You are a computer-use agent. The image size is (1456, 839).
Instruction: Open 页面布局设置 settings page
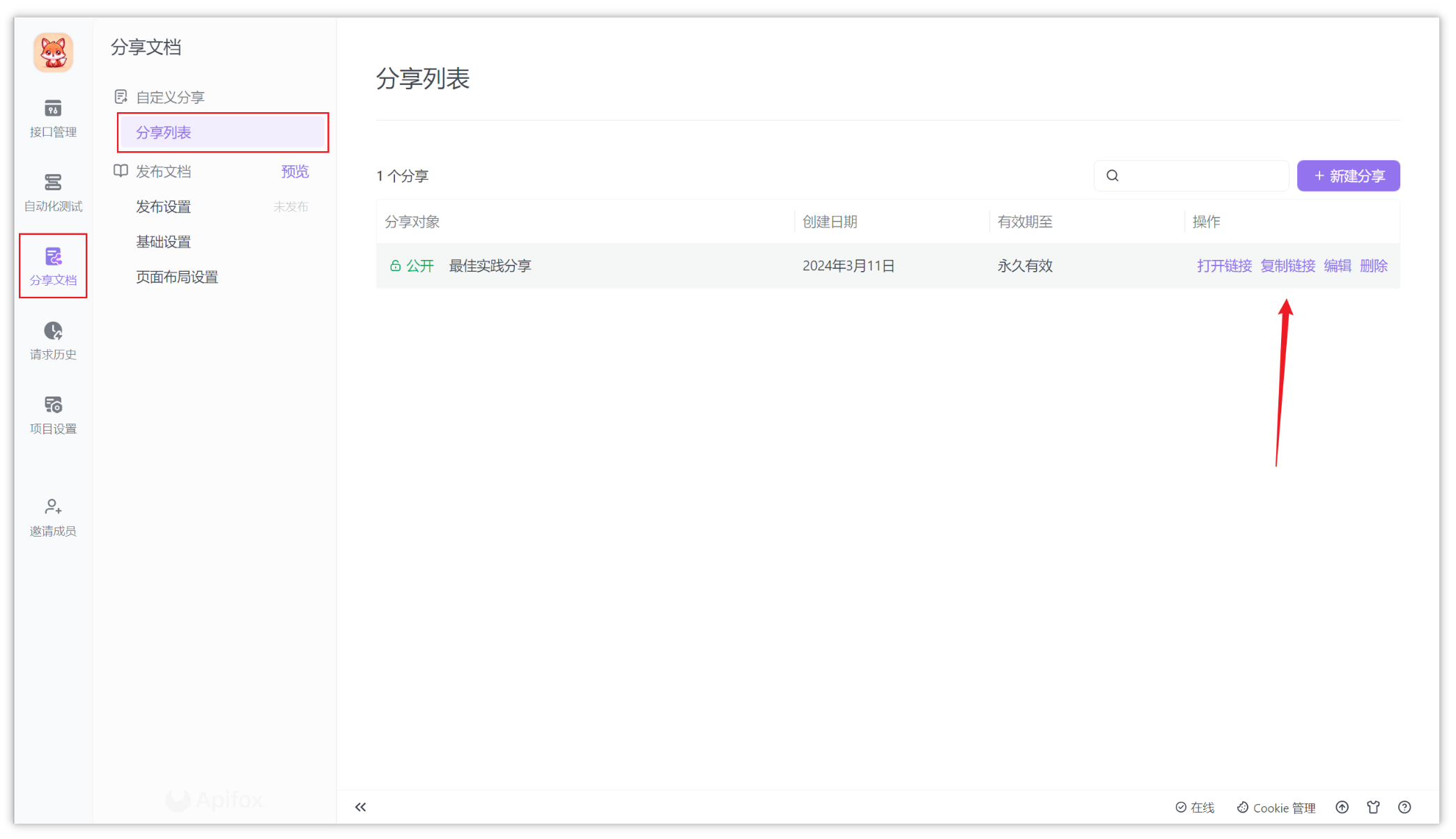point(177,276)
